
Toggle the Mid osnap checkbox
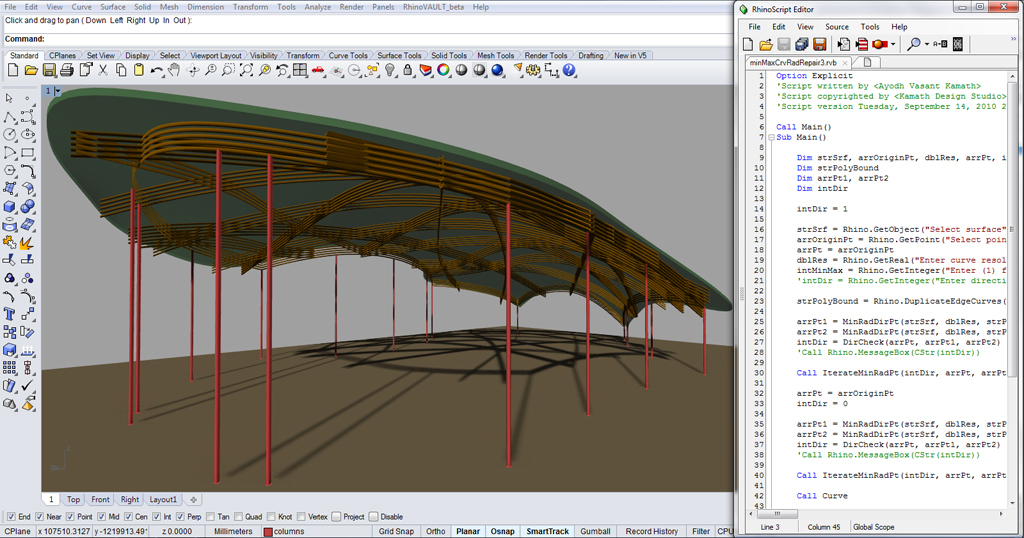101,516
